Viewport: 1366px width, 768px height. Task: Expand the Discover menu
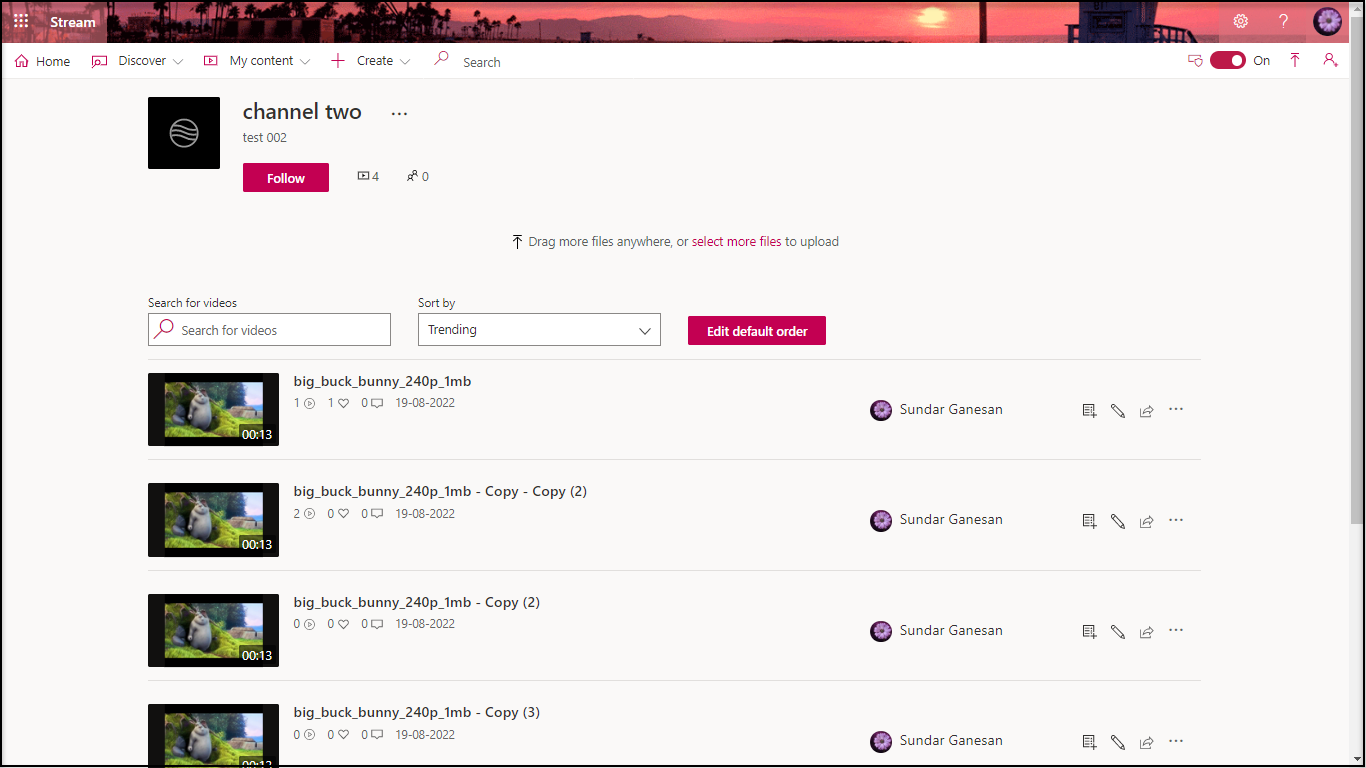coord(137,61)
